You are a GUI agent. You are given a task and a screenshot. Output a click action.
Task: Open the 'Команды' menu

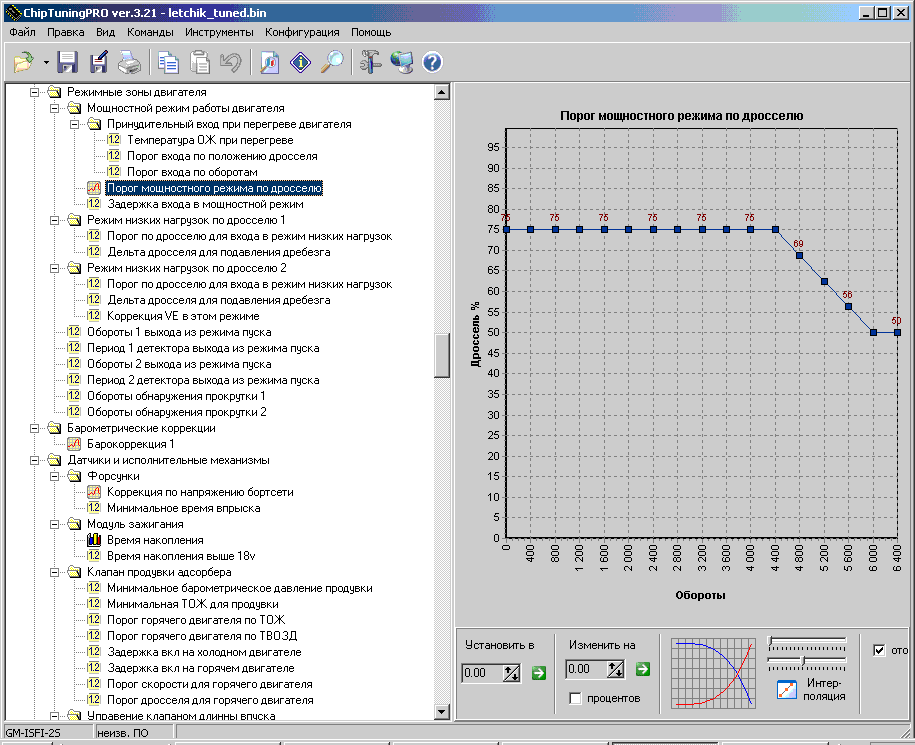click(150, 32)
